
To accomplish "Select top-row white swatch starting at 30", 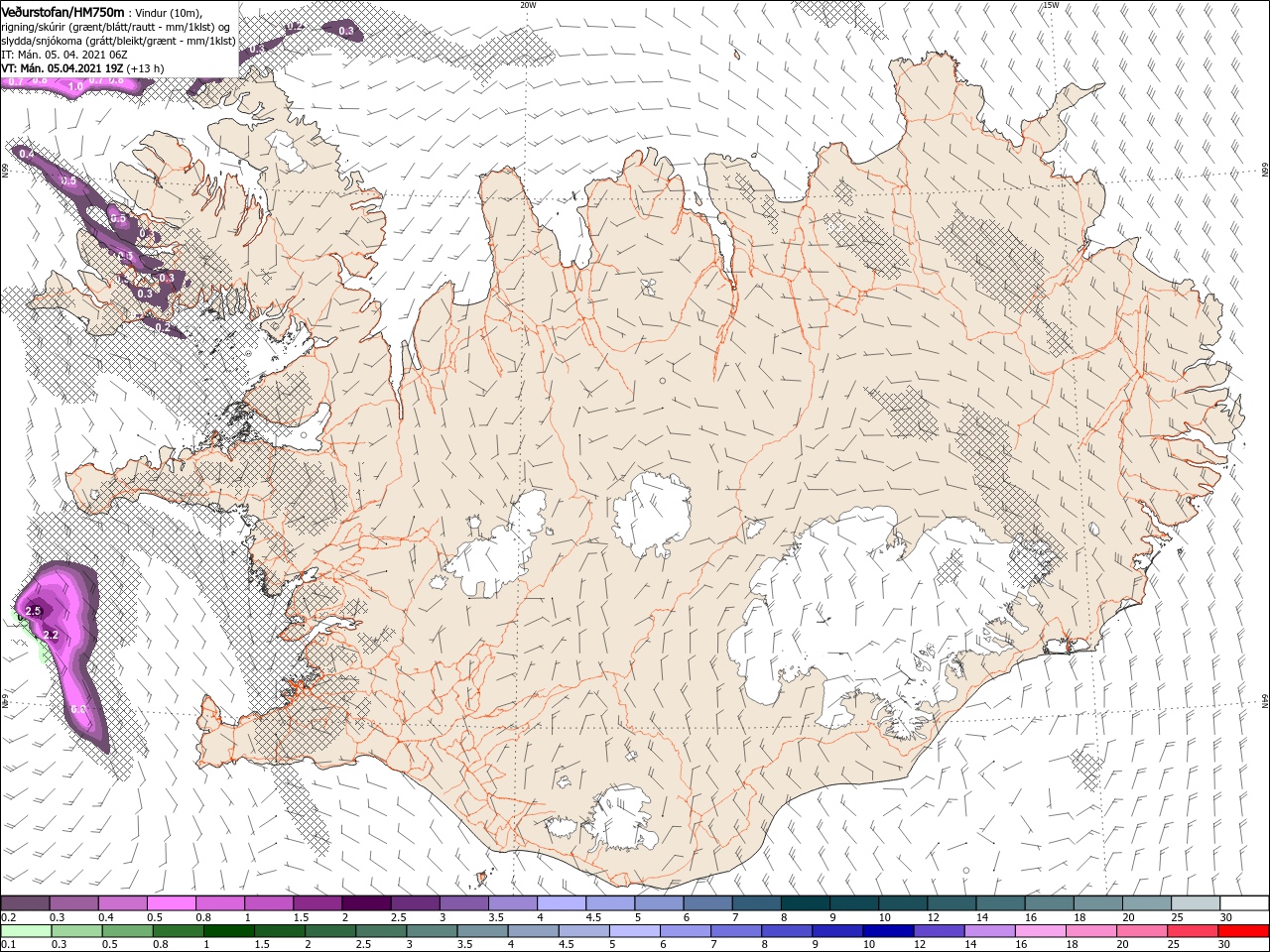I will tap(1244, 903).
